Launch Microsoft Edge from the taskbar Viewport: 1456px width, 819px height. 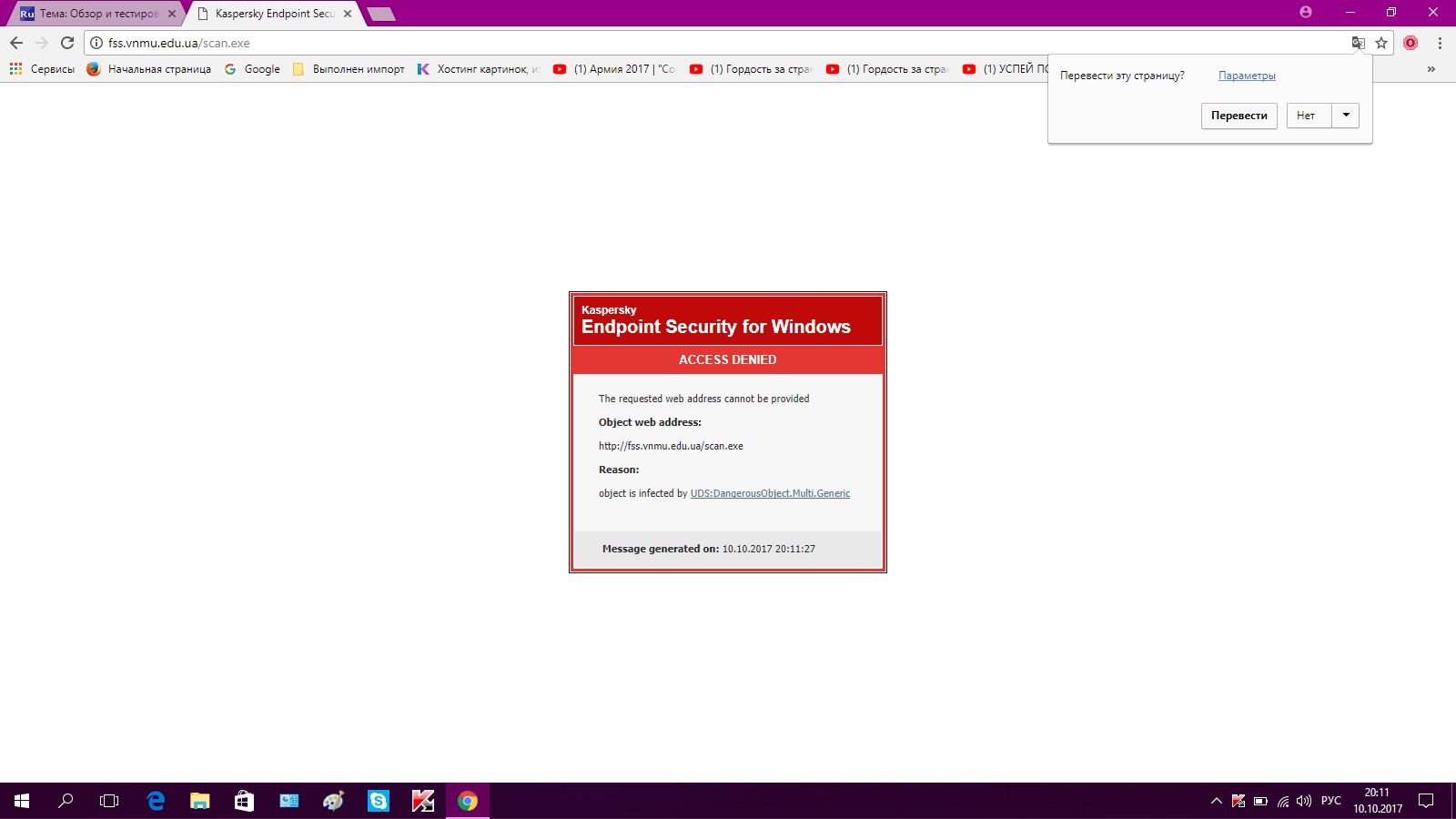156,801
